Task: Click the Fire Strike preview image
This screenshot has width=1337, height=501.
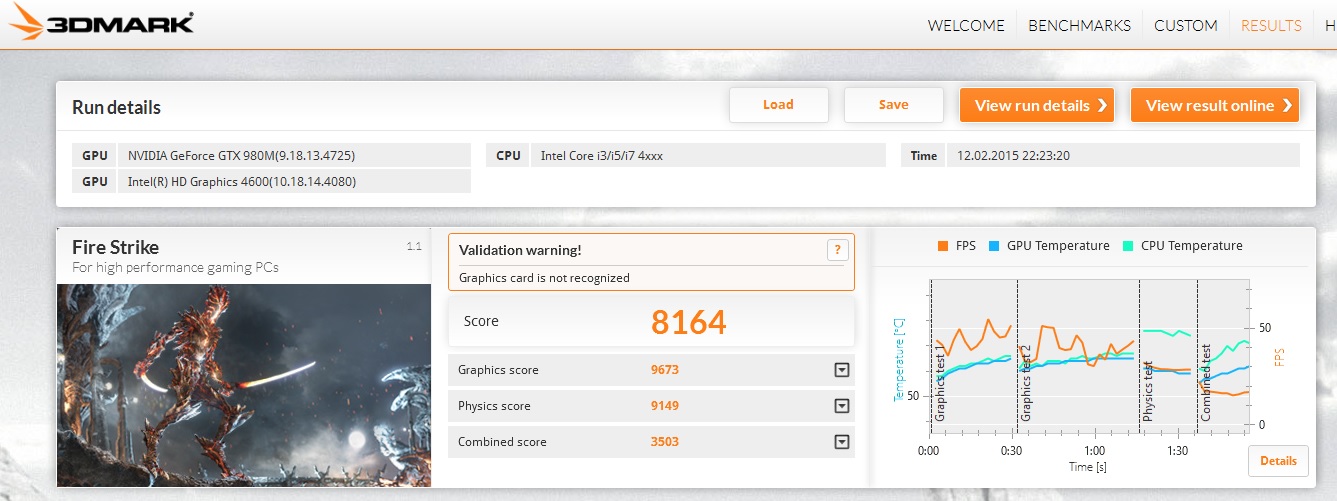Action: (244, 385)
